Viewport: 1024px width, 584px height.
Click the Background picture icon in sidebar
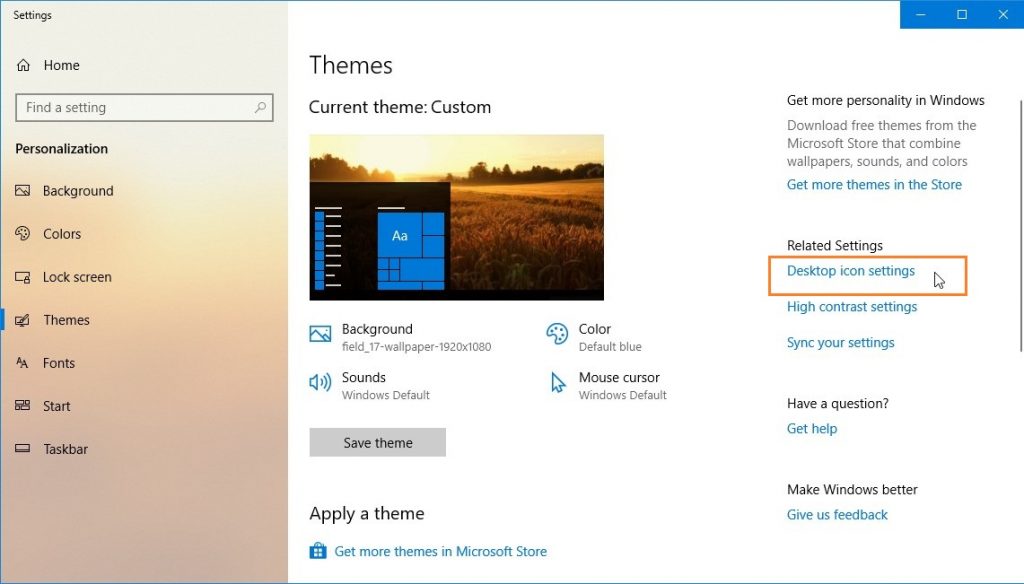23,191
